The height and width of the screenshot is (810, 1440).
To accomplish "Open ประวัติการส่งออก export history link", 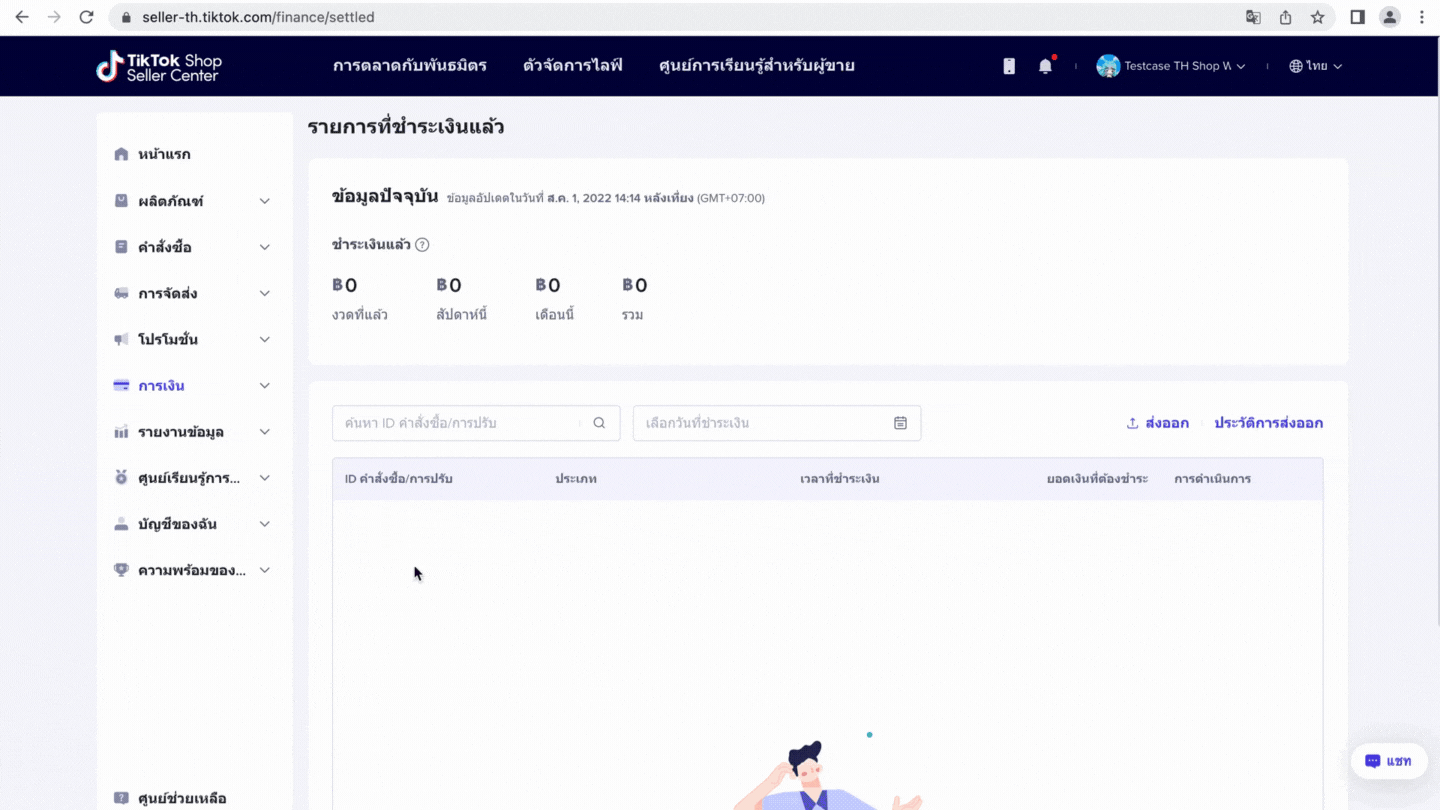I will tap(1269, 423).
